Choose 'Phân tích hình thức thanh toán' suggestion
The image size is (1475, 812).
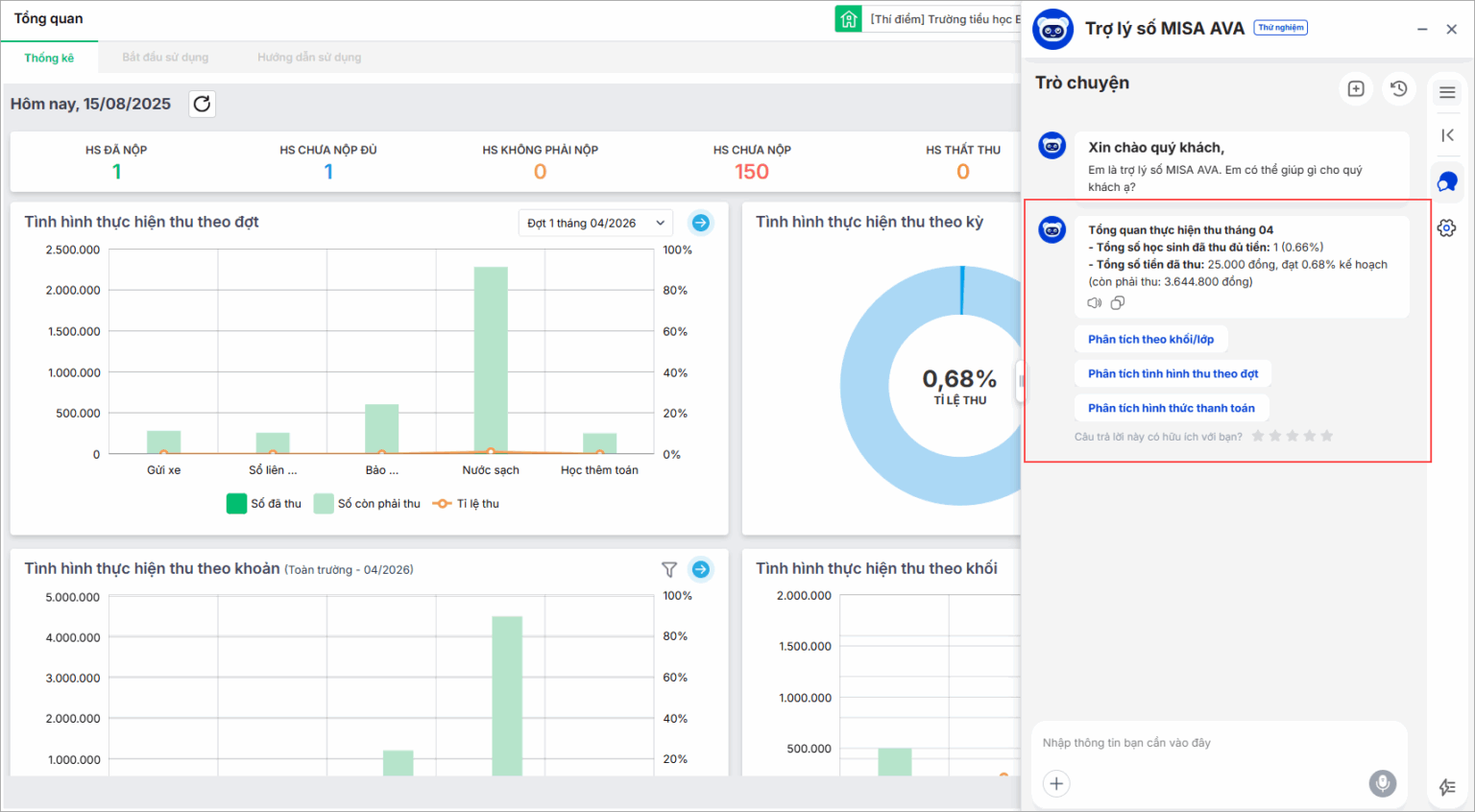[1171, 408]
